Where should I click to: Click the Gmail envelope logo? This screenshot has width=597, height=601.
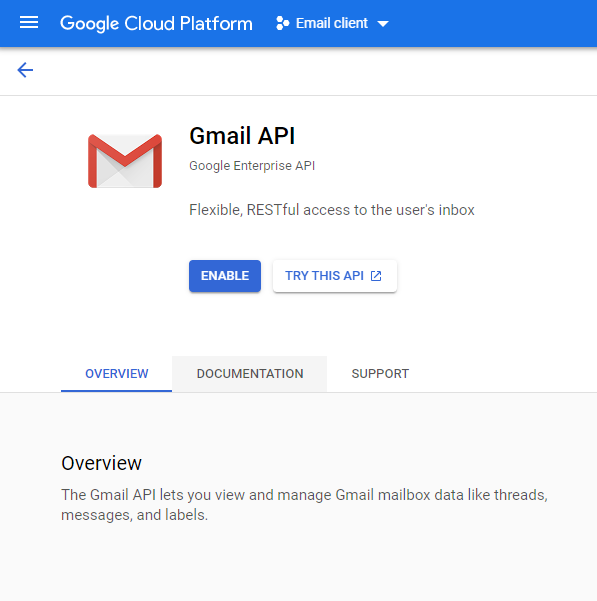[125, 161]
